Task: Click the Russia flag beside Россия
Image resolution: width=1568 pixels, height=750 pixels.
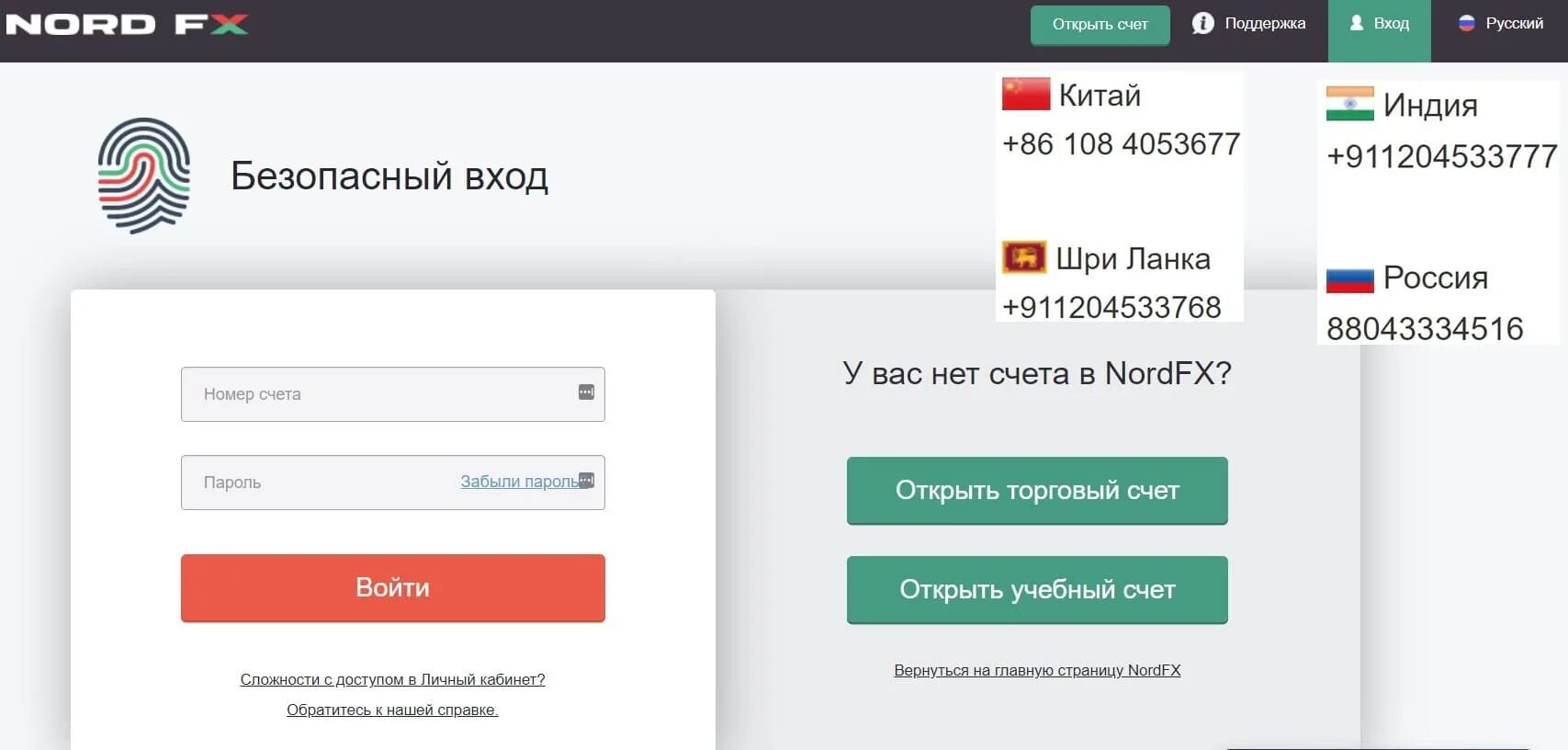Action: 1349,278
